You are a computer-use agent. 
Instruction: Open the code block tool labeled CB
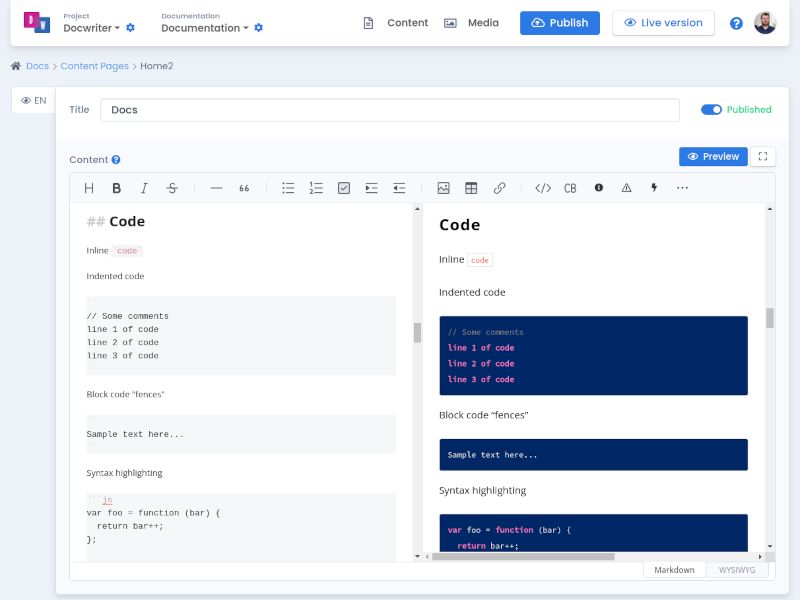571,188
